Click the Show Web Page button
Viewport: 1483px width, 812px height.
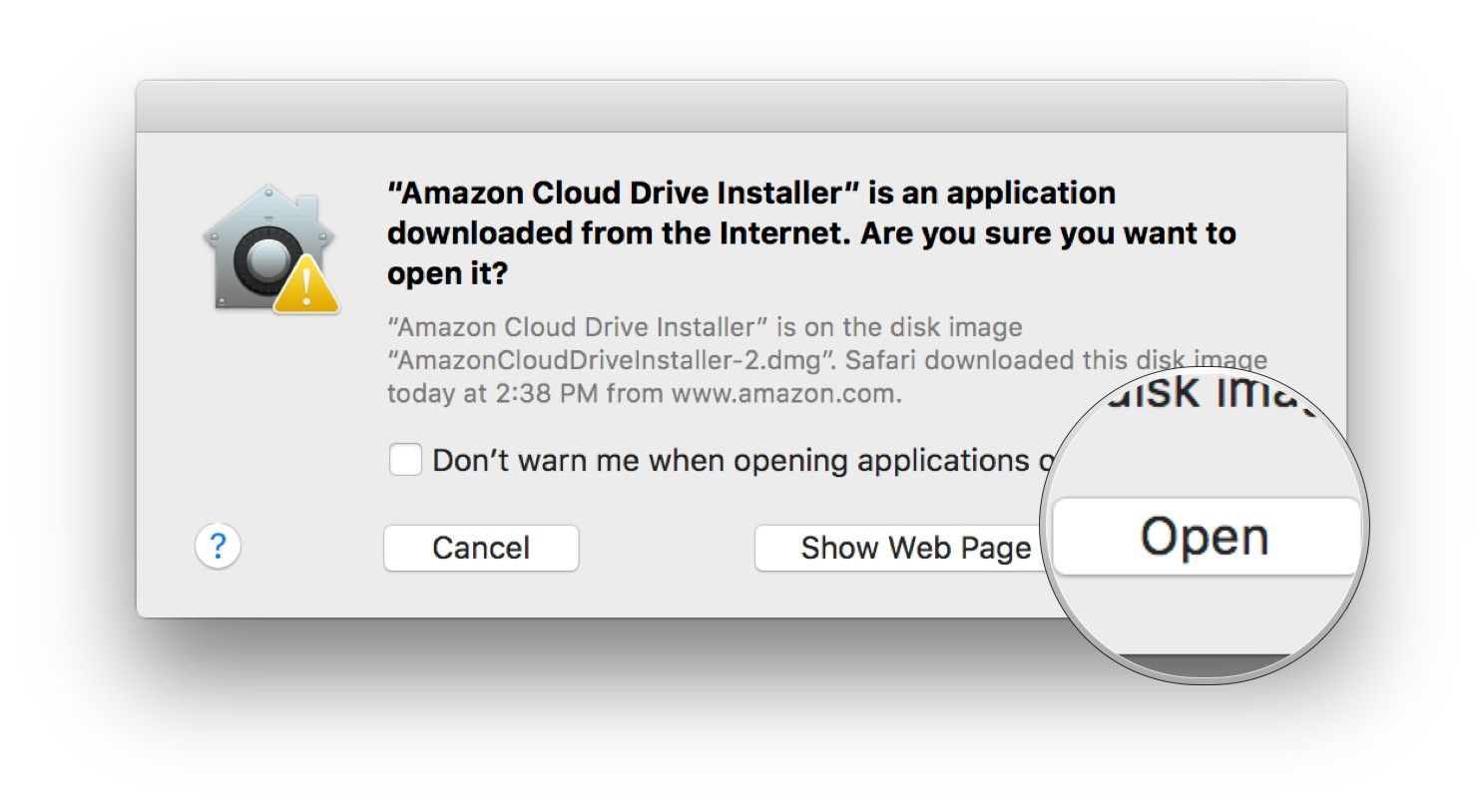tap(898, 548)
